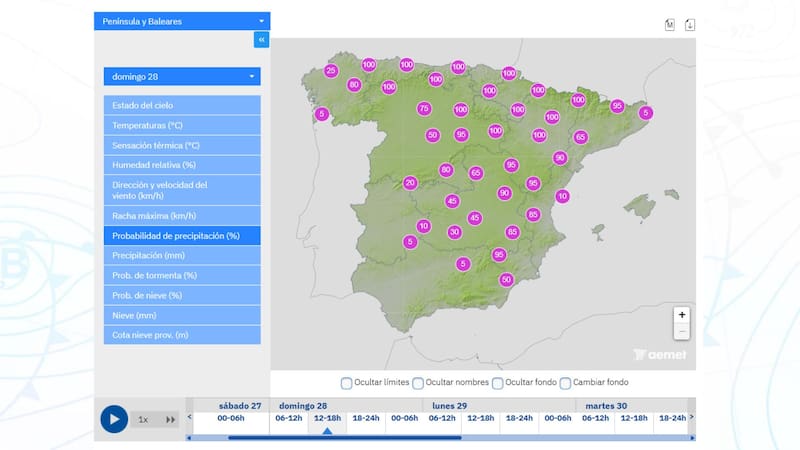Open the domingo 28 day dropdown
Screen dimensions: 800x450
click(182, 77)
